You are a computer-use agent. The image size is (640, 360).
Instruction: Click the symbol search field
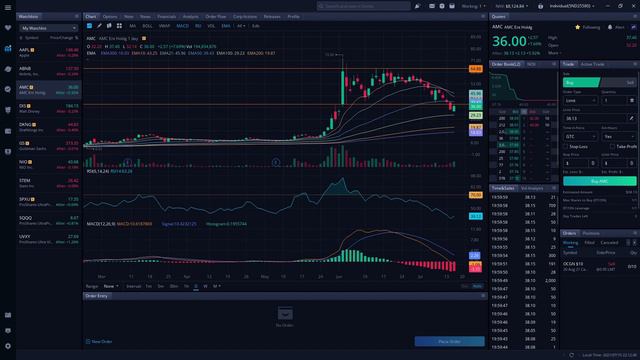tap(364, 6)
